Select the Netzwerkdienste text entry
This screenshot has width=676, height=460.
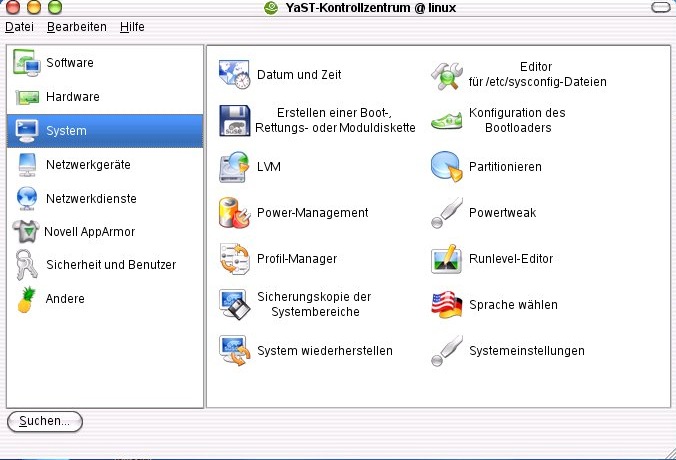click(x=91, y=199)
